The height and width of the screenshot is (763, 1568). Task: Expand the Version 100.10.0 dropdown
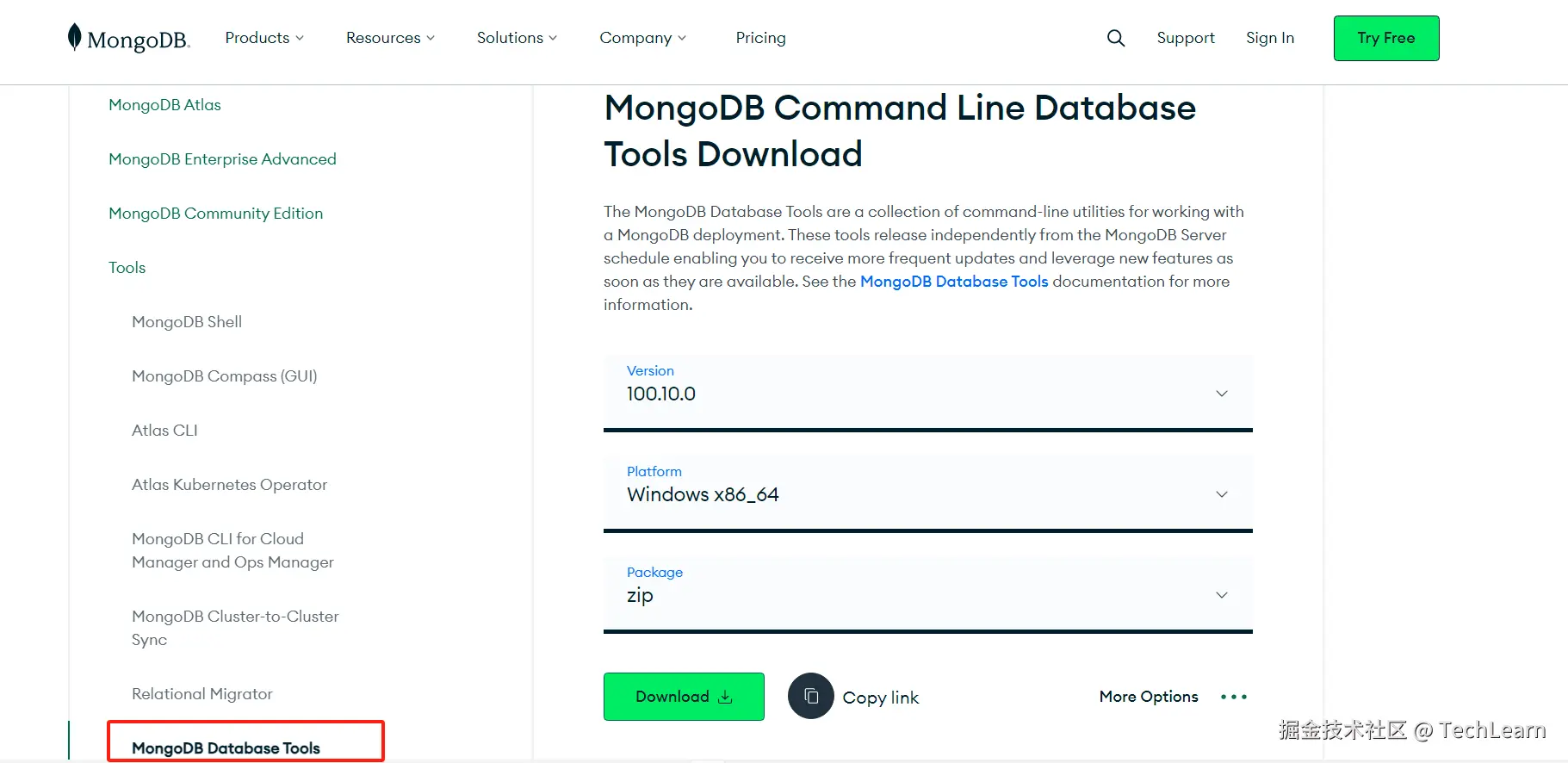[927, 393]
